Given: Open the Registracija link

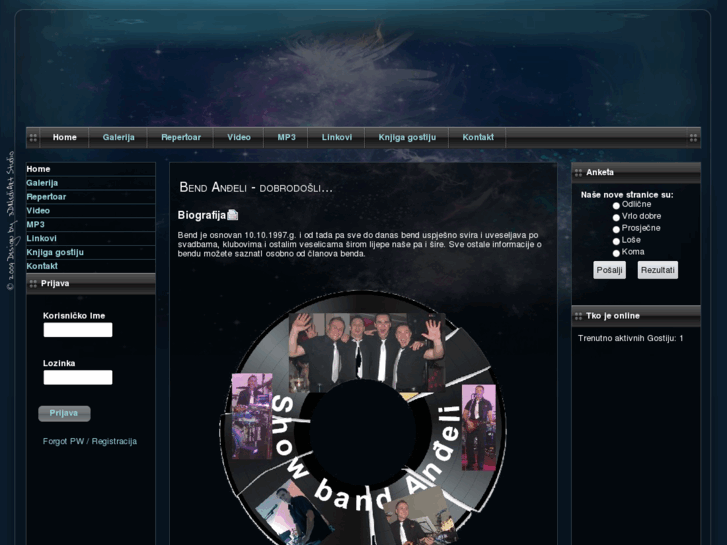Looking at the screenshot, I should click(x=114, y=442).
